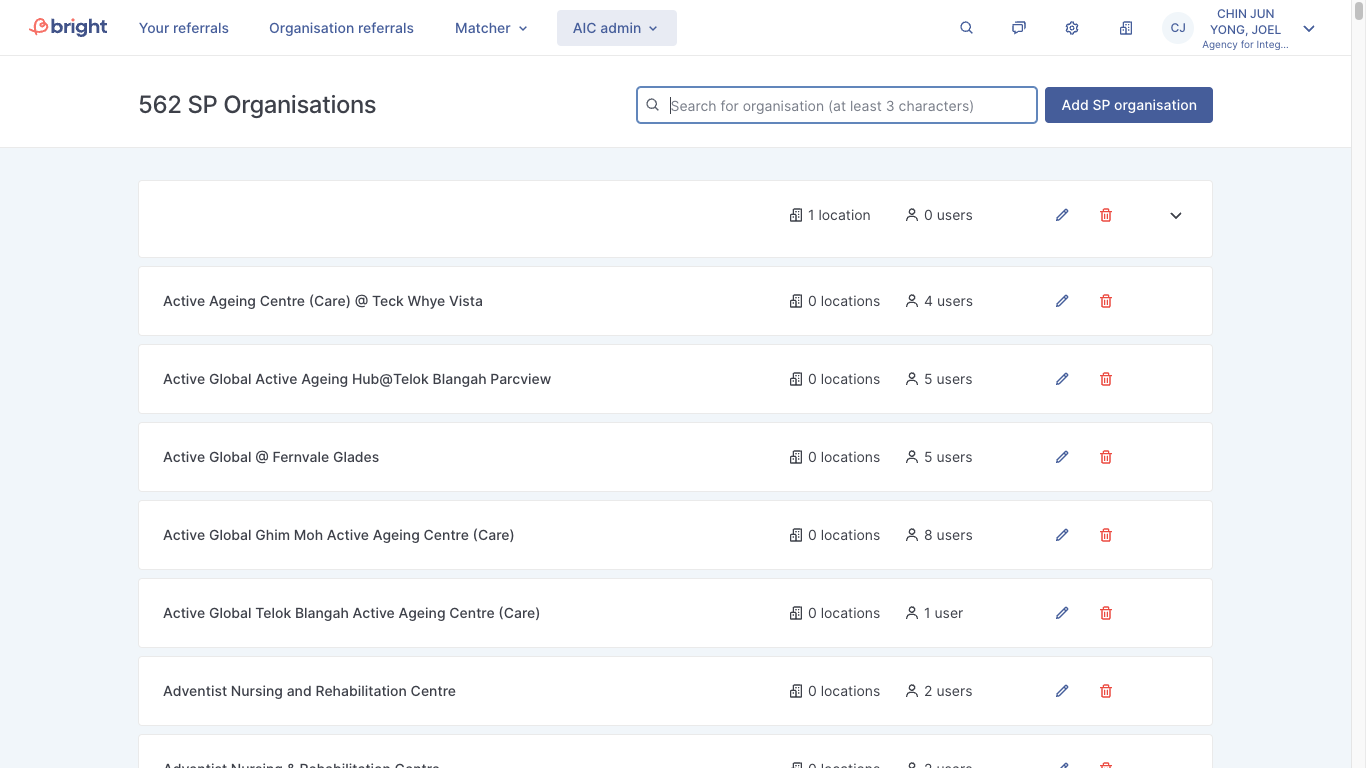Open the chat messages icon
Screen dimensions: 1366x768
[x=1018, y=28]
